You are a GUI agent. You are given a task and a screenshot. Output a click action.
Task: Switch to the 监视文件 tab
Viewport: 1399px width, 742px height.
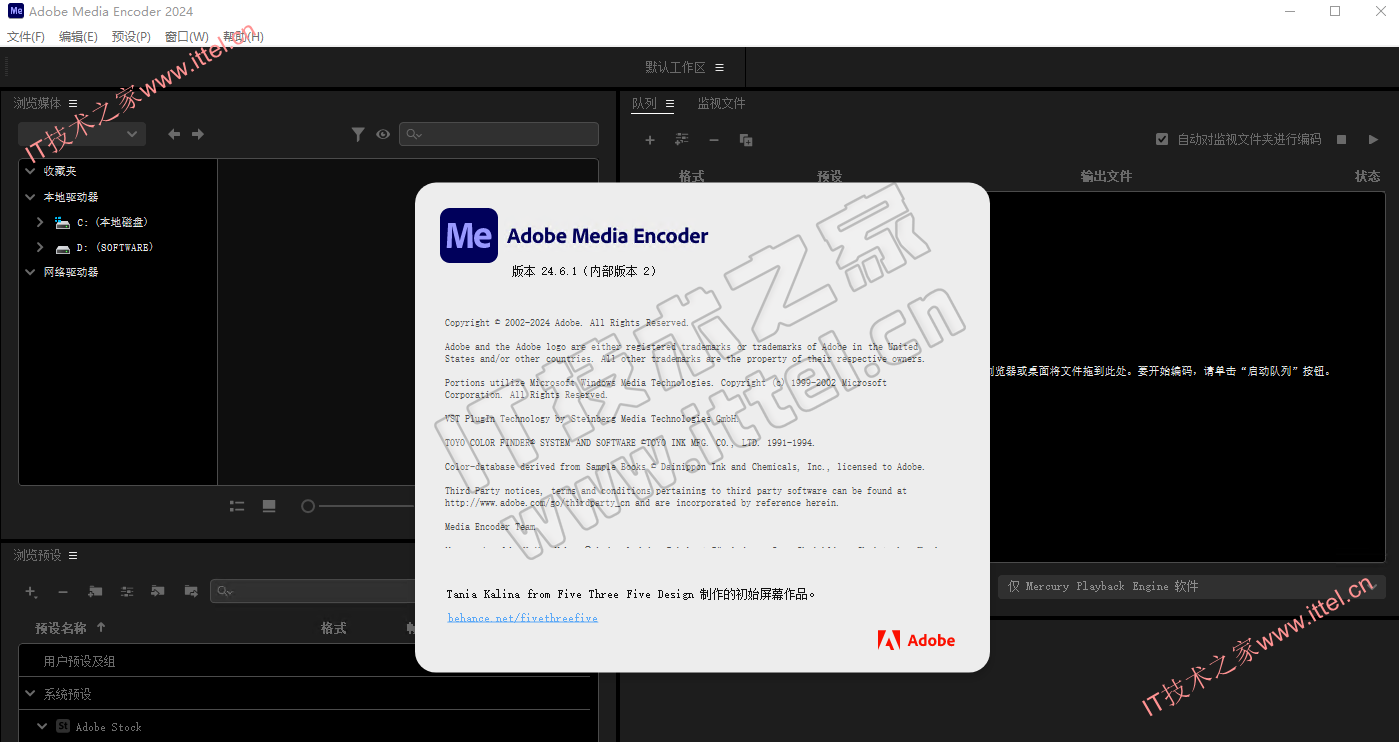pyautogui.click(x=721, y=104)
